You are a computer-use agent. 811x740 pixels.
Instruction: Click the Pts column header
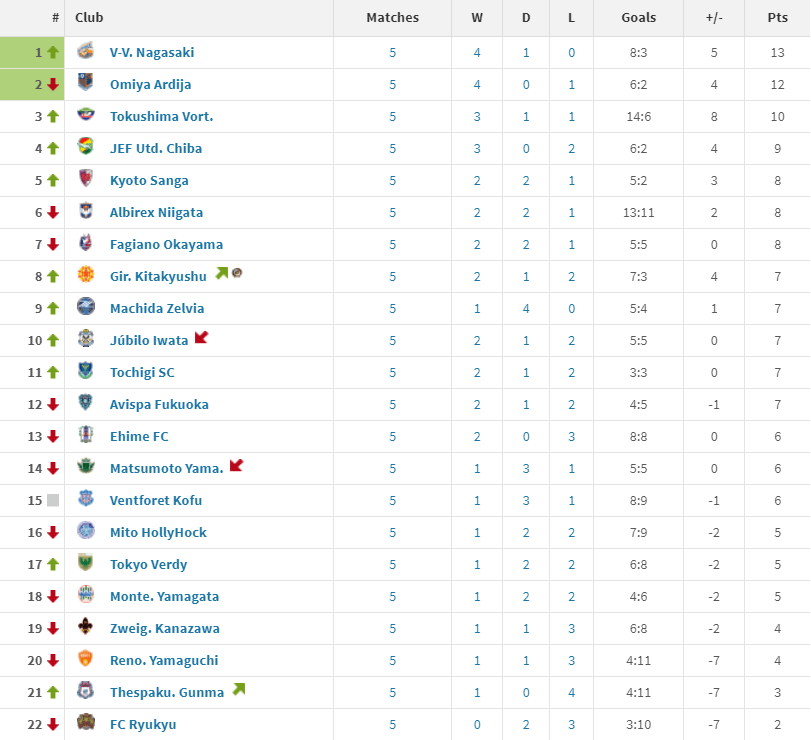pyautogui.click(x=777, y=17)
